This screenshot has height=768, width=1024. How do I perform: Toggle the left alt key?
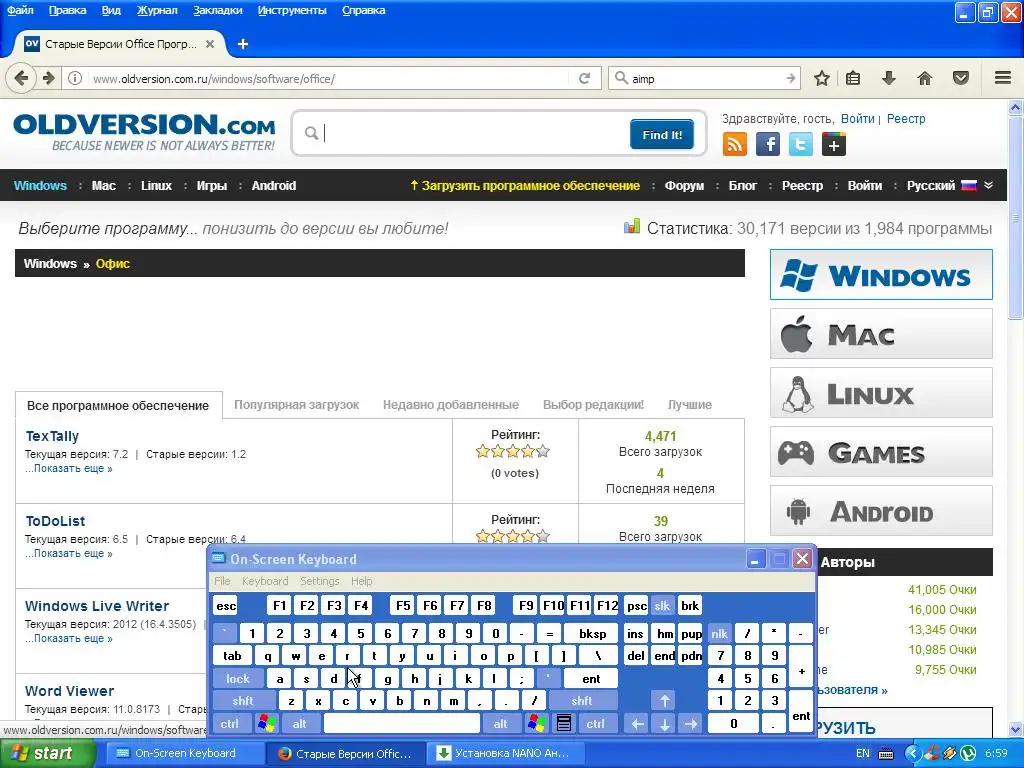(299, 724)
